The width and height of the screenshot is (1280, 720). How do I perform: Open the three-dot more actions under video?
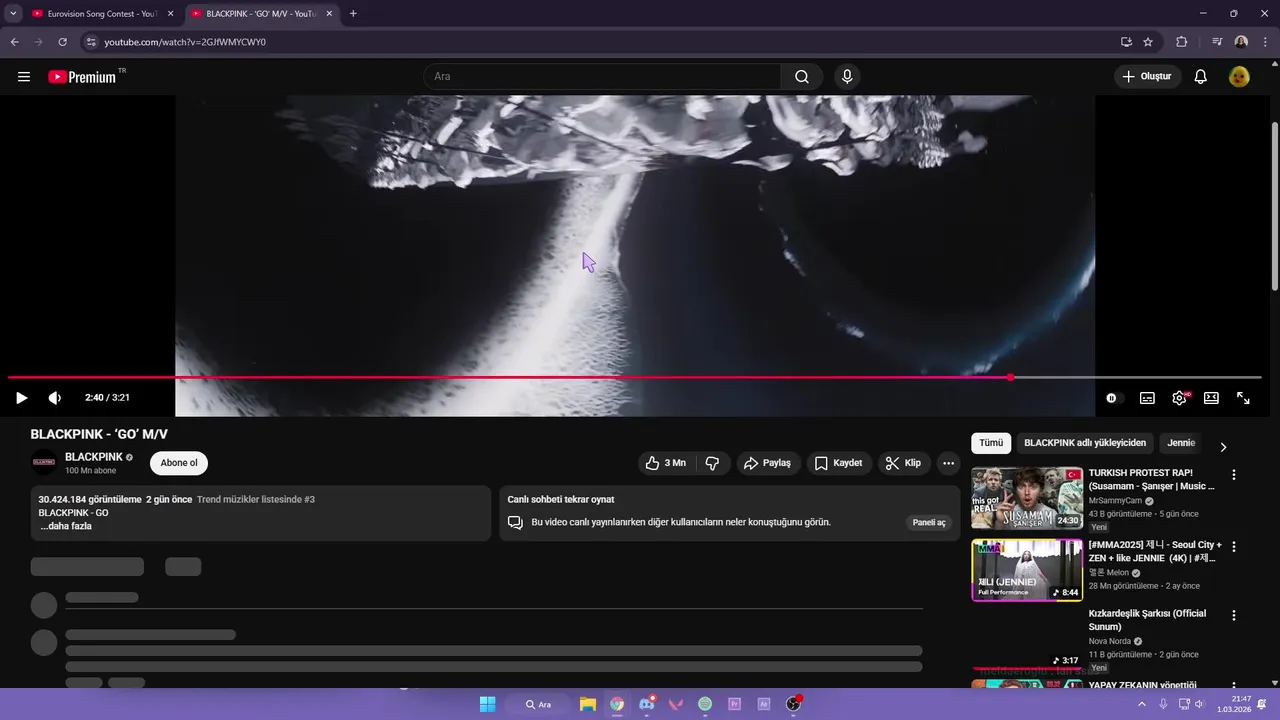[948, 463]
